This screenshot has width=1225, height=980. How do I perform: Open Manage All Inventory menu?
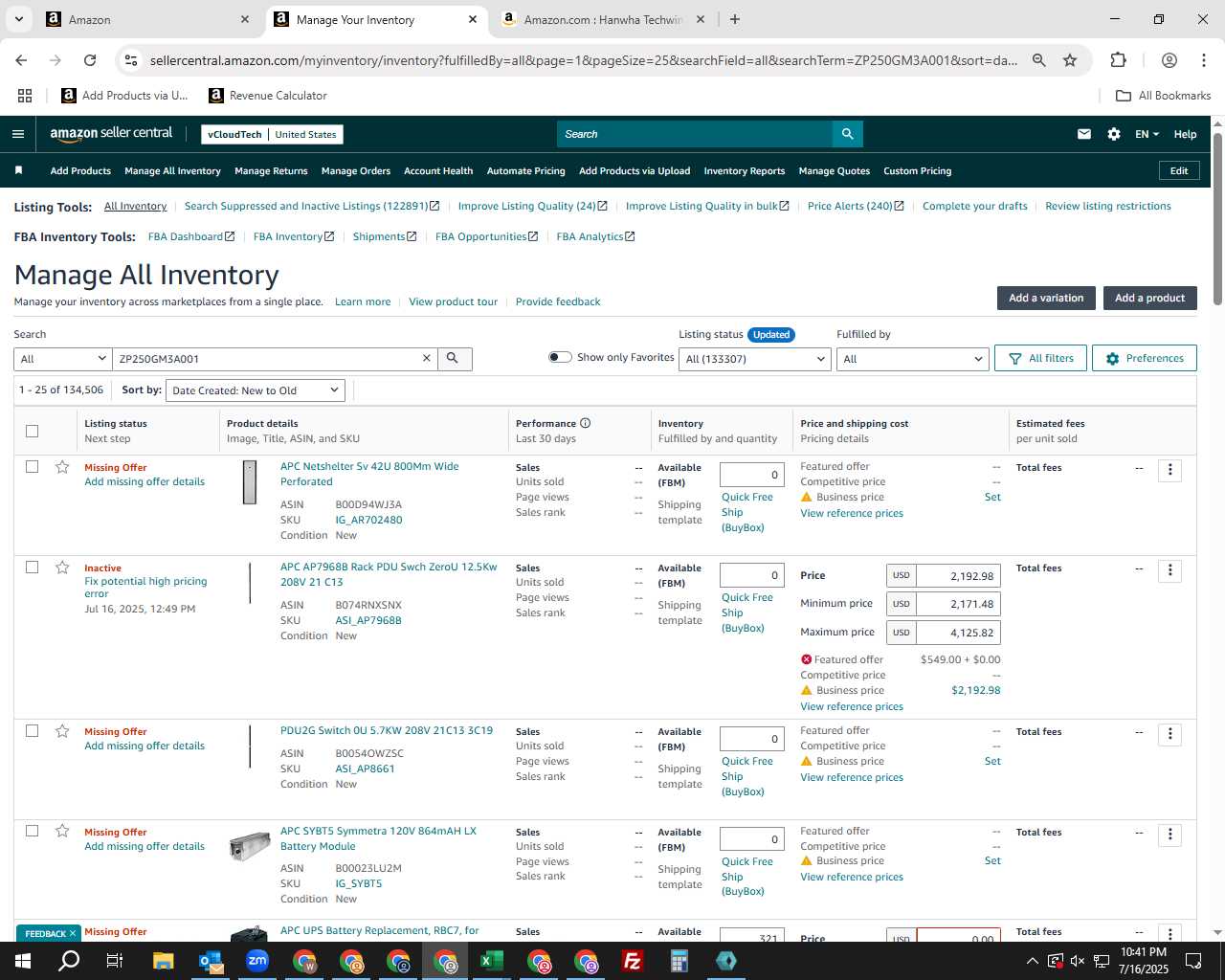[x=172, y=170]
